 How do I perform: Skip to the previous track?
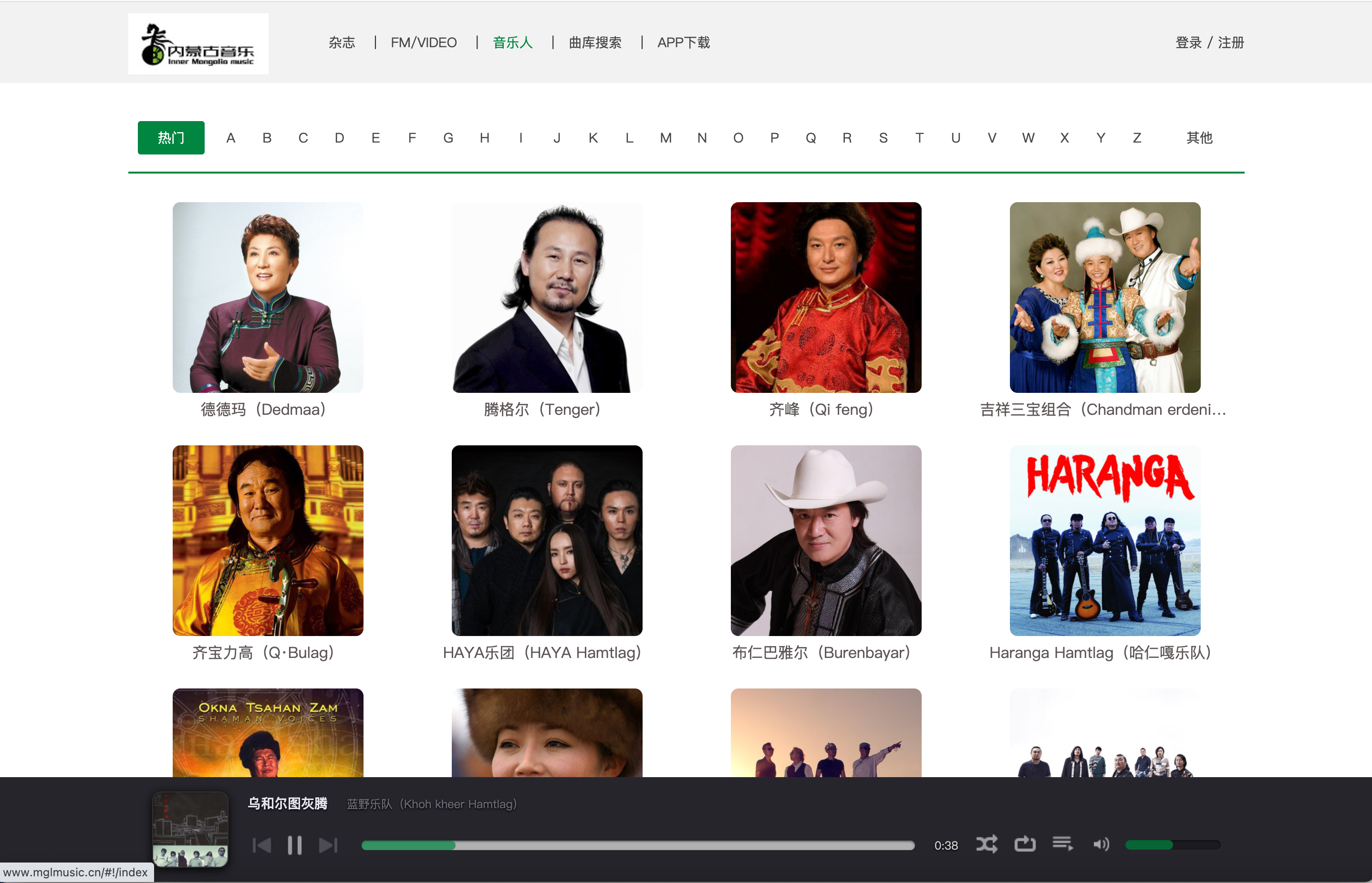pos(261,845)
